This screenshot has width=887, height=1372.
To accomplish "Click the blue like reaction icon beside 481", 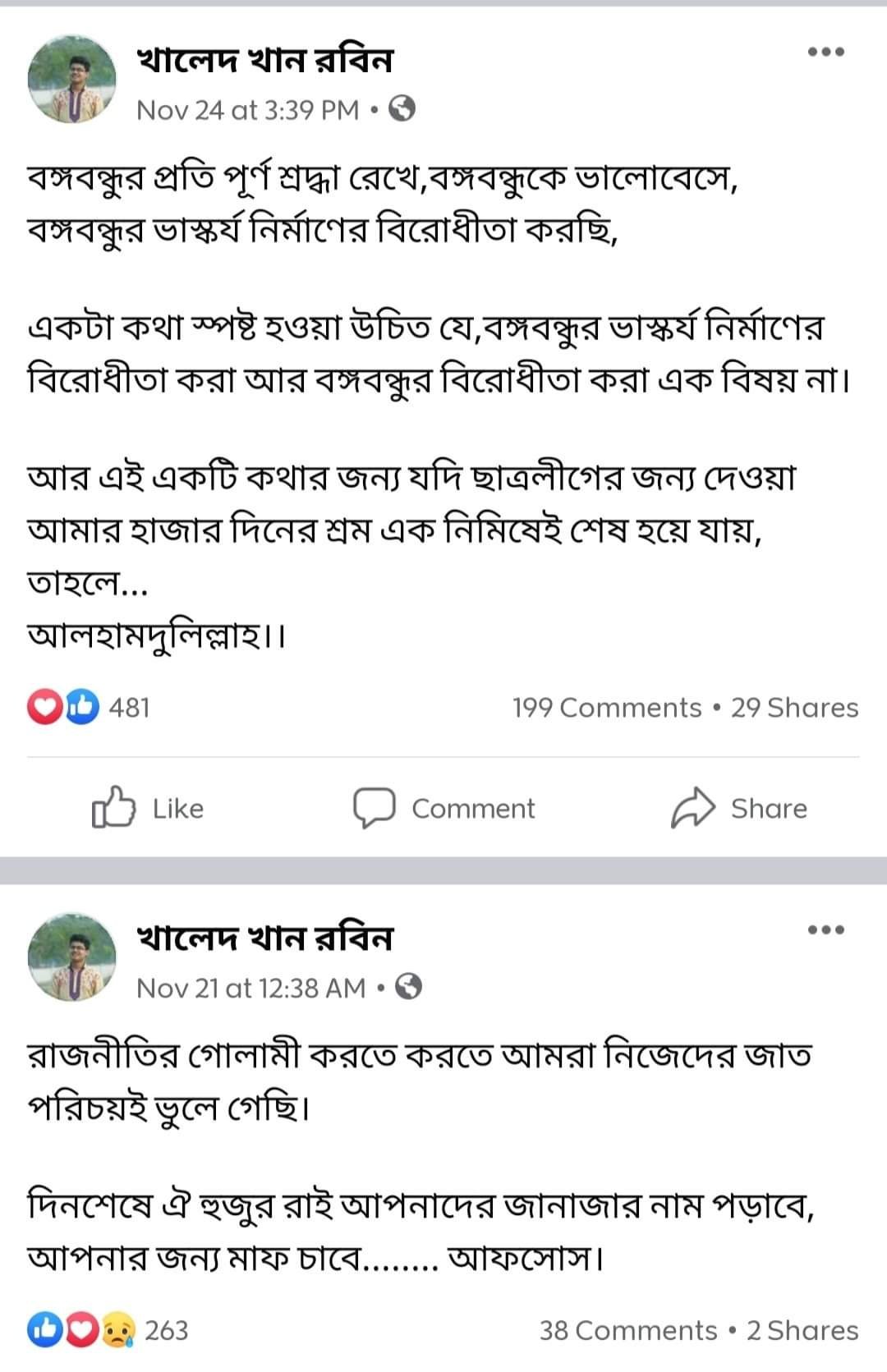I will point(81,707).
